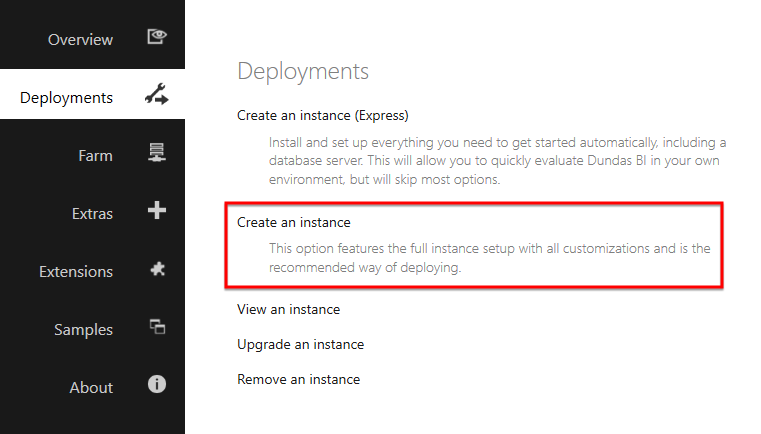
Task: Click the Extras plus icon
Action: coord(157,210)
